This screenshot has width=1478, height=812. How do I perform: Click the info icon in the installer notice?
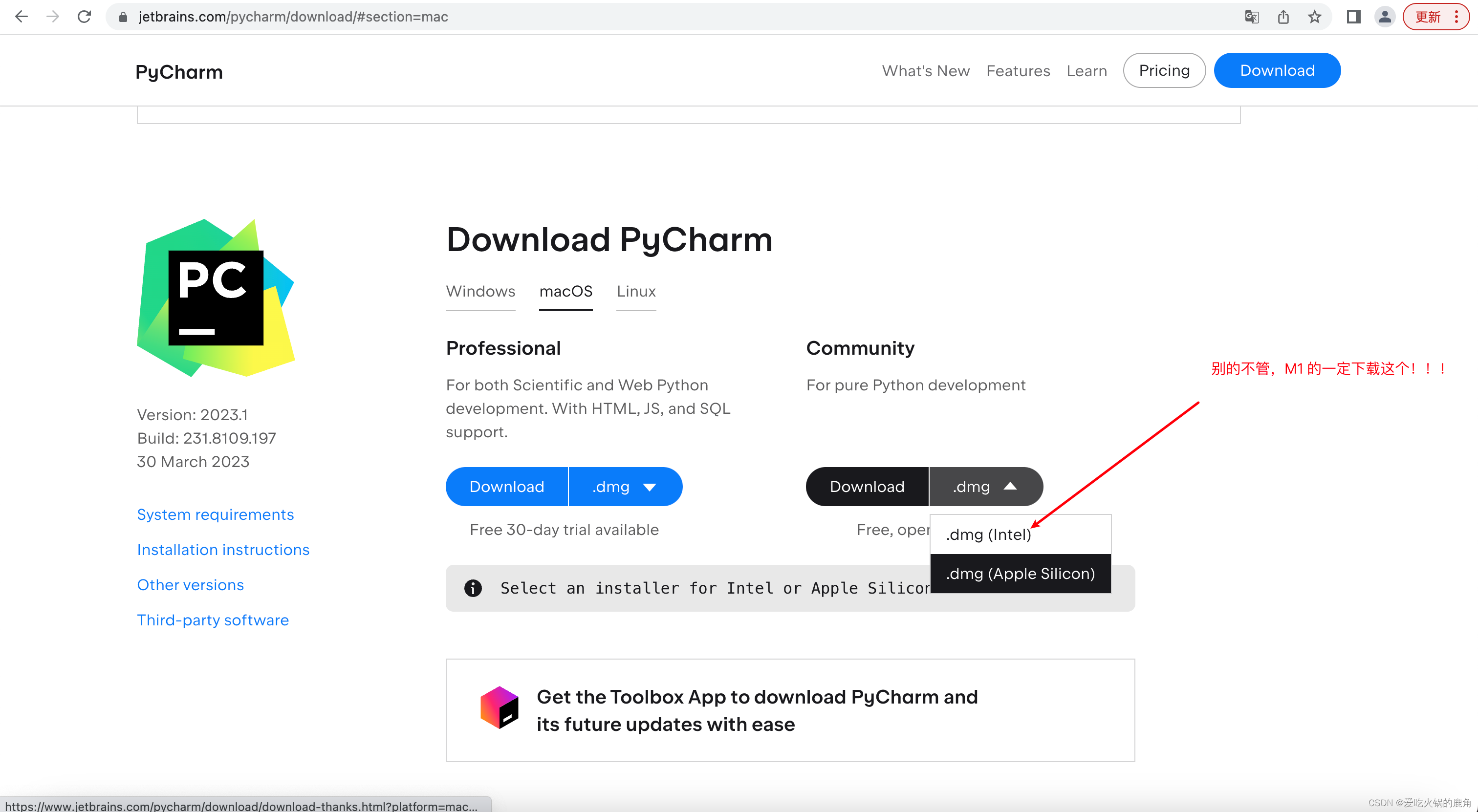473,588
